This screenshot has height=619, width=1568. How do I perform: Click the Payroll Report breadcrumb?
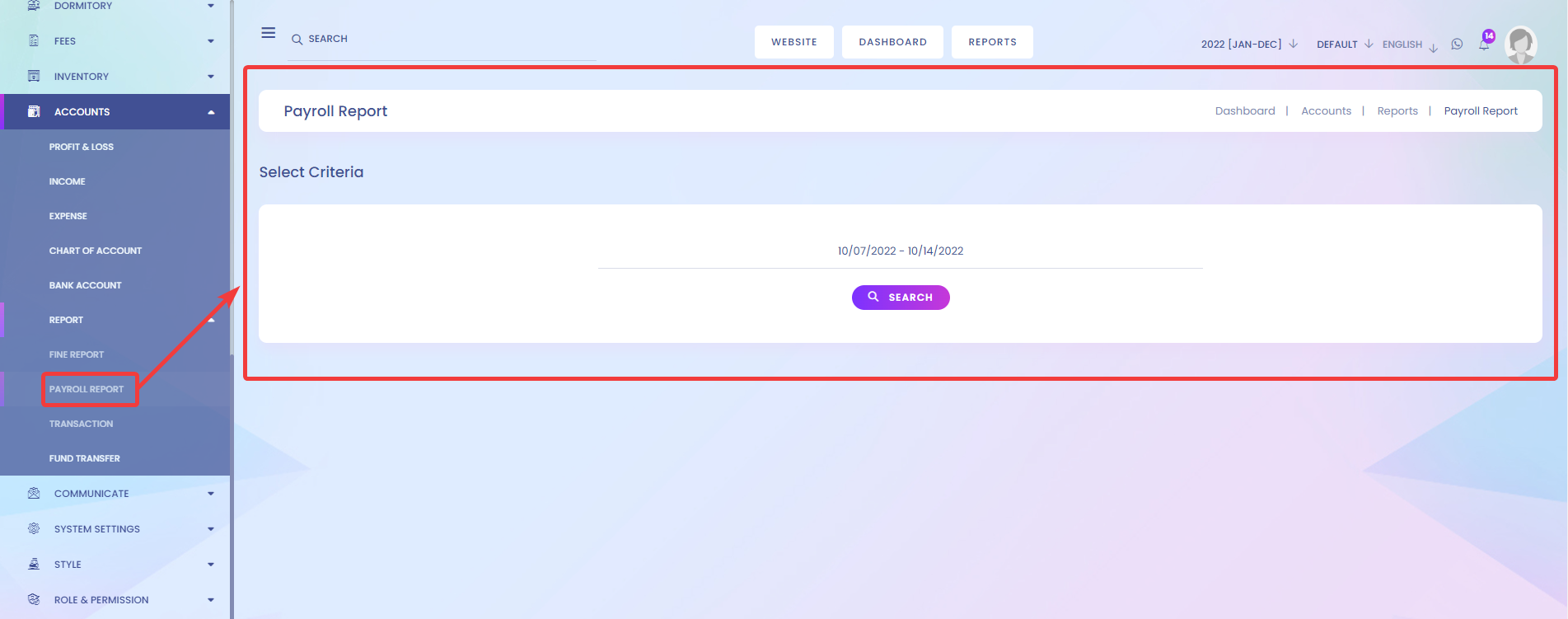pos(1481,111)
